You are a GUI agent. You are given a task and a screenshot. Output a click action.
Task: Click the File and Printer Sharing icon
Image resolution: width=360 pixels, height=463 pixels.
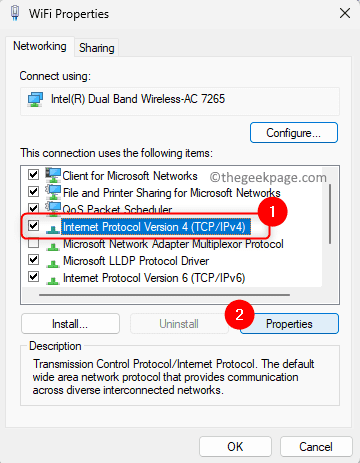click(x=53, y=192)
